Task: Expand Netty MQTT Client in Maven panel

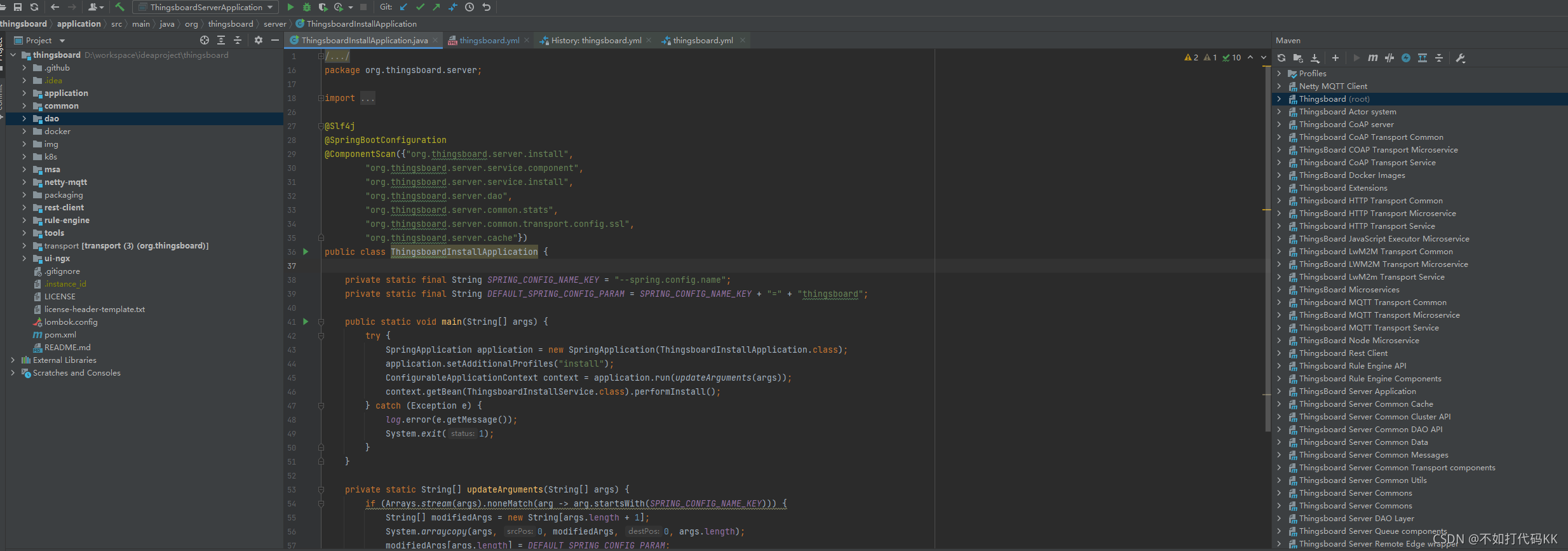Action: pos(1279,86)
